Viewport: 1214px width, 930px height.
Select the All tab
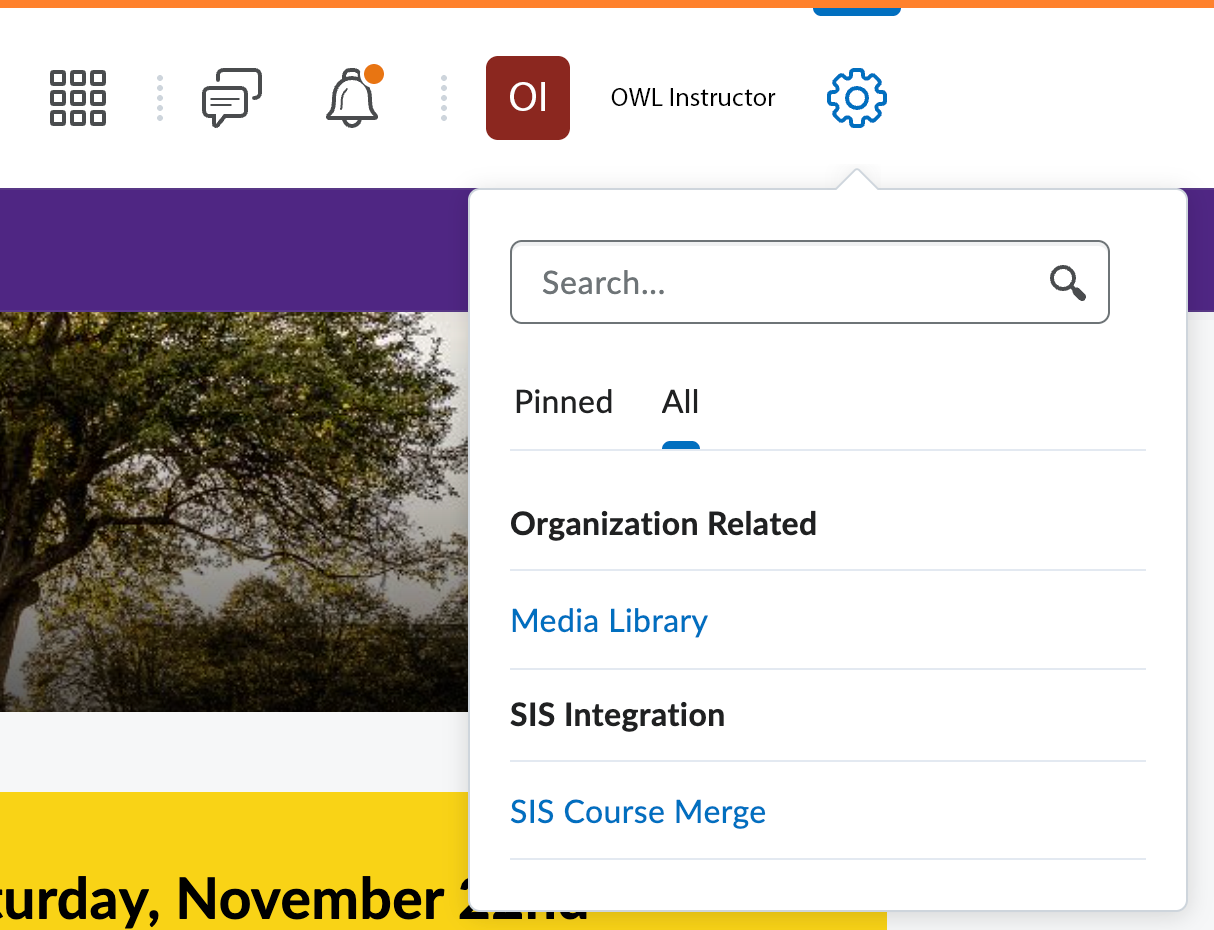[x=680, y=402]
